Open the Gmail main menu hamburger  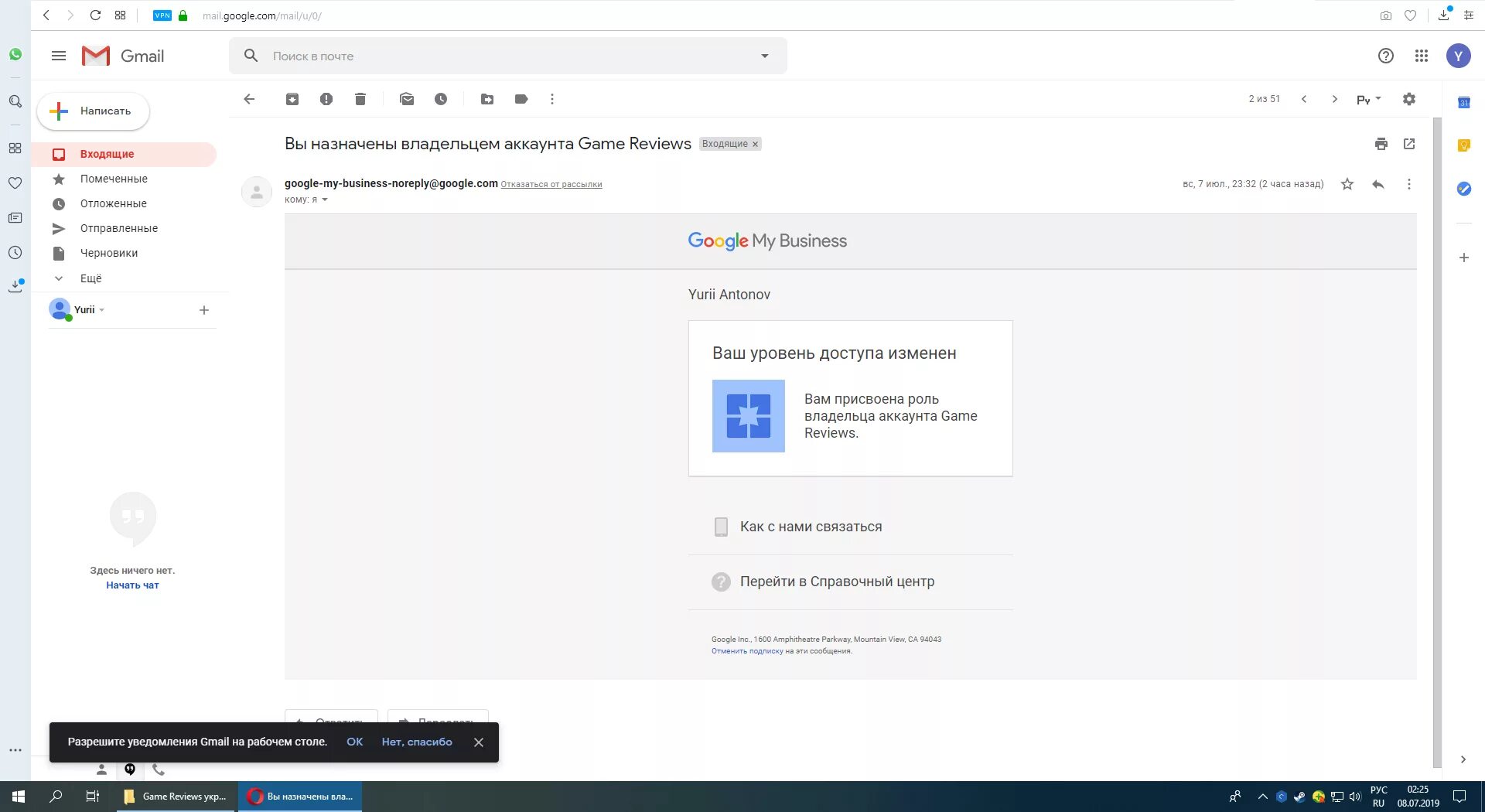(x=59, y=56)
